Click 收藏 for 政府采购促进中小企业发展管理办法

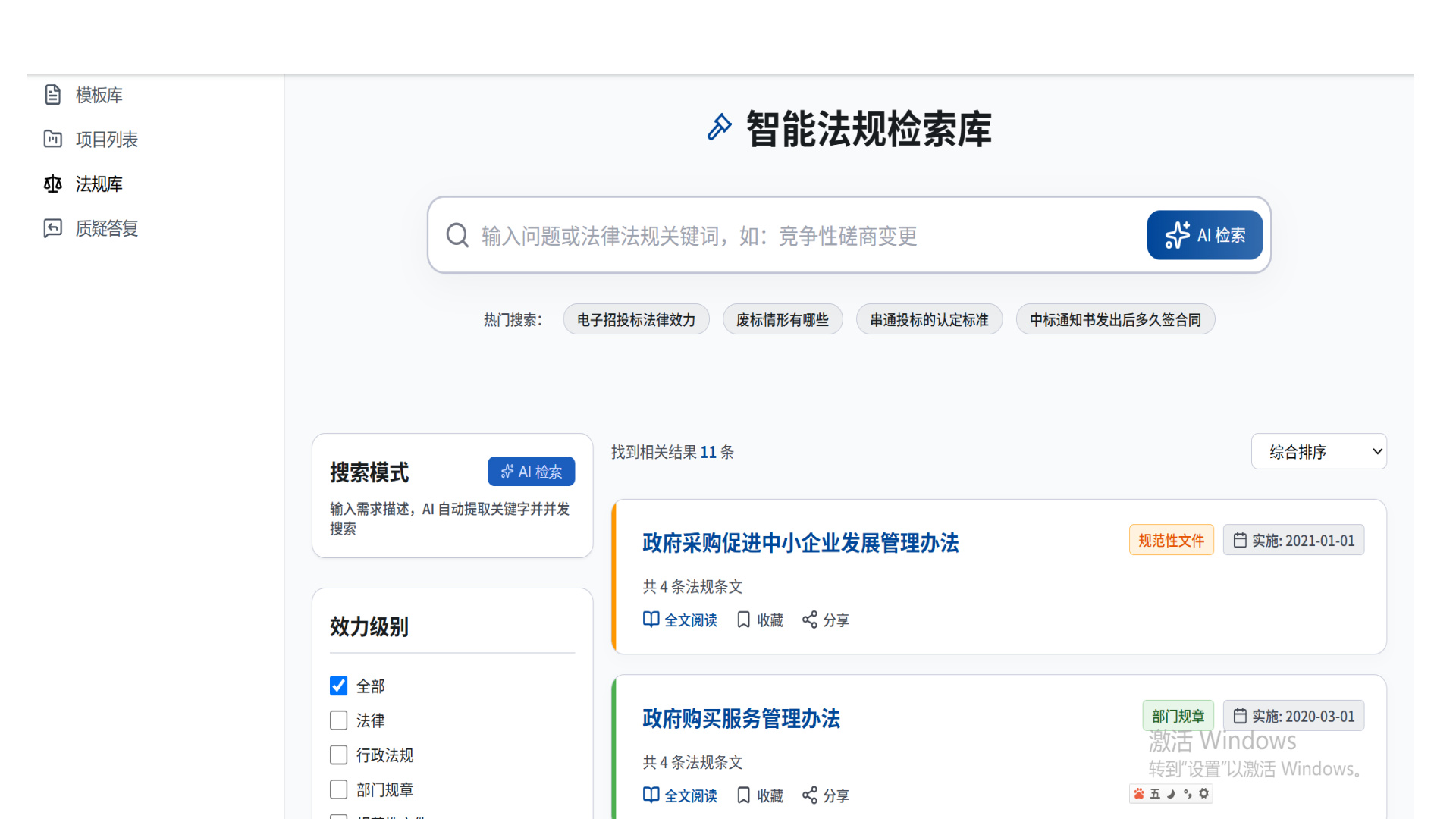pos(761,620)
